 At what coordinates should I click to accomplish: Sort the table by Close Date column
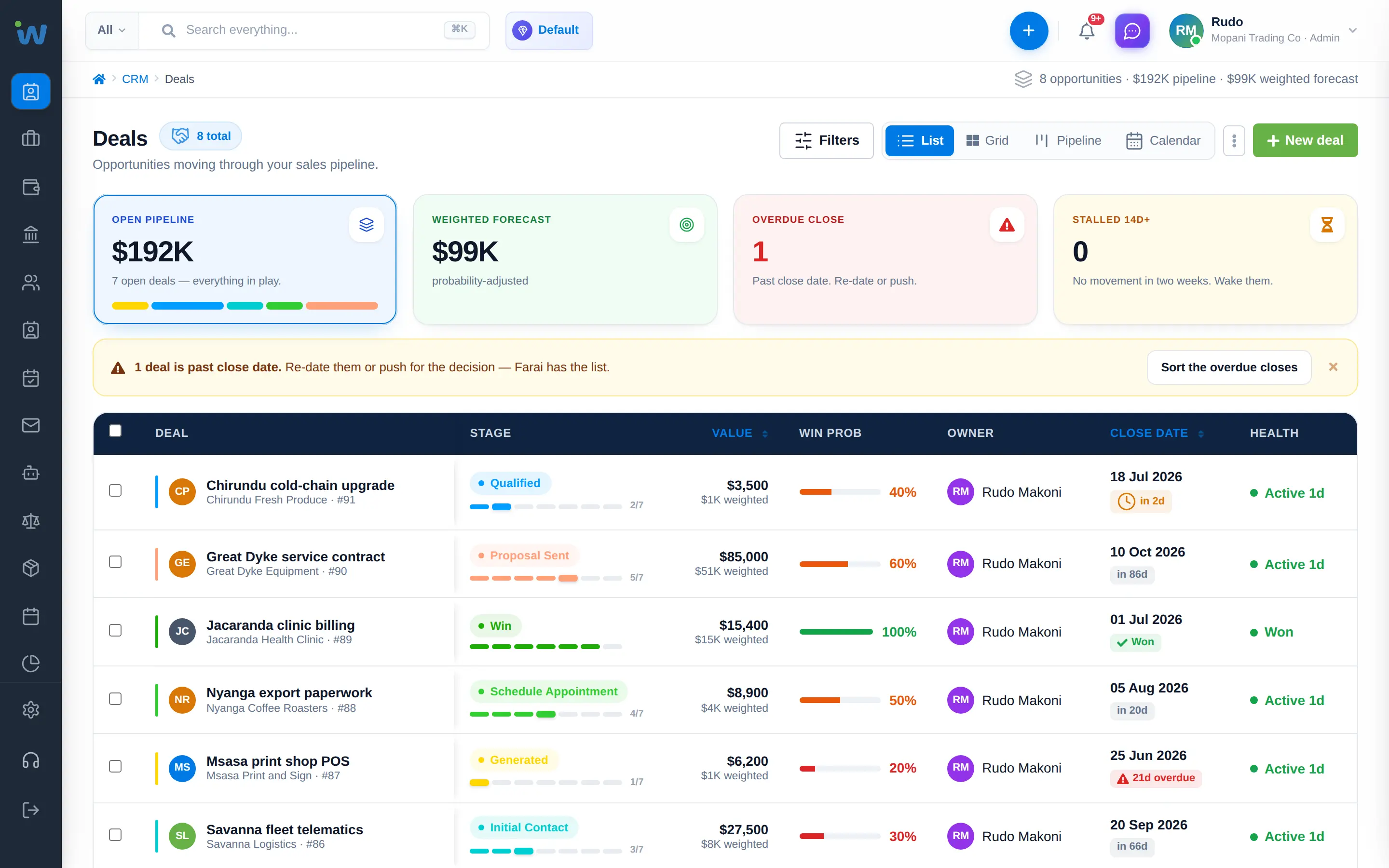coord(1157,433)
